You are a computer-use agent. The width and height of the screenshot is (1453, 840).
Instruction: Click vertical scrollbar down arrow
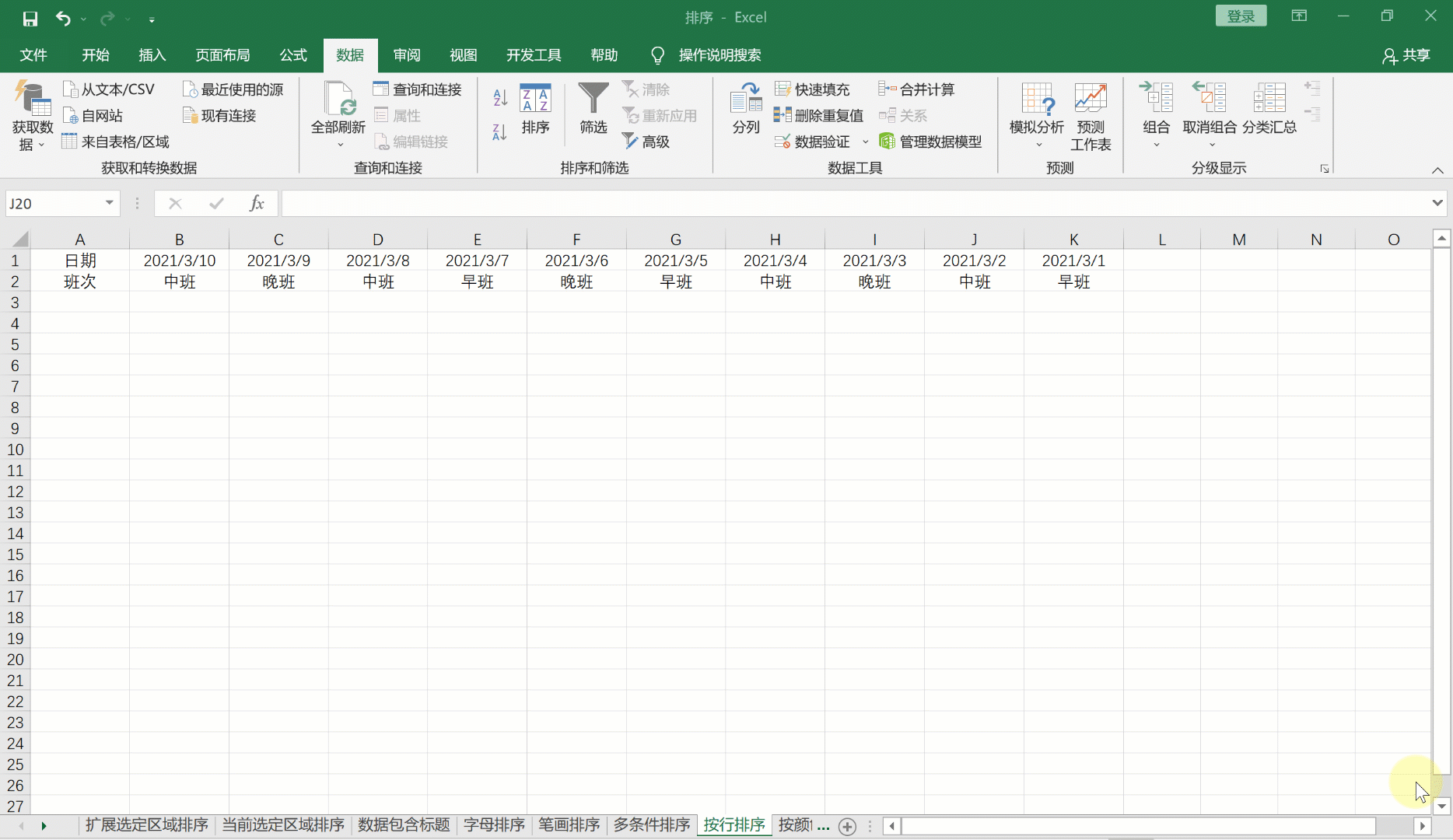coord(1441,807)
